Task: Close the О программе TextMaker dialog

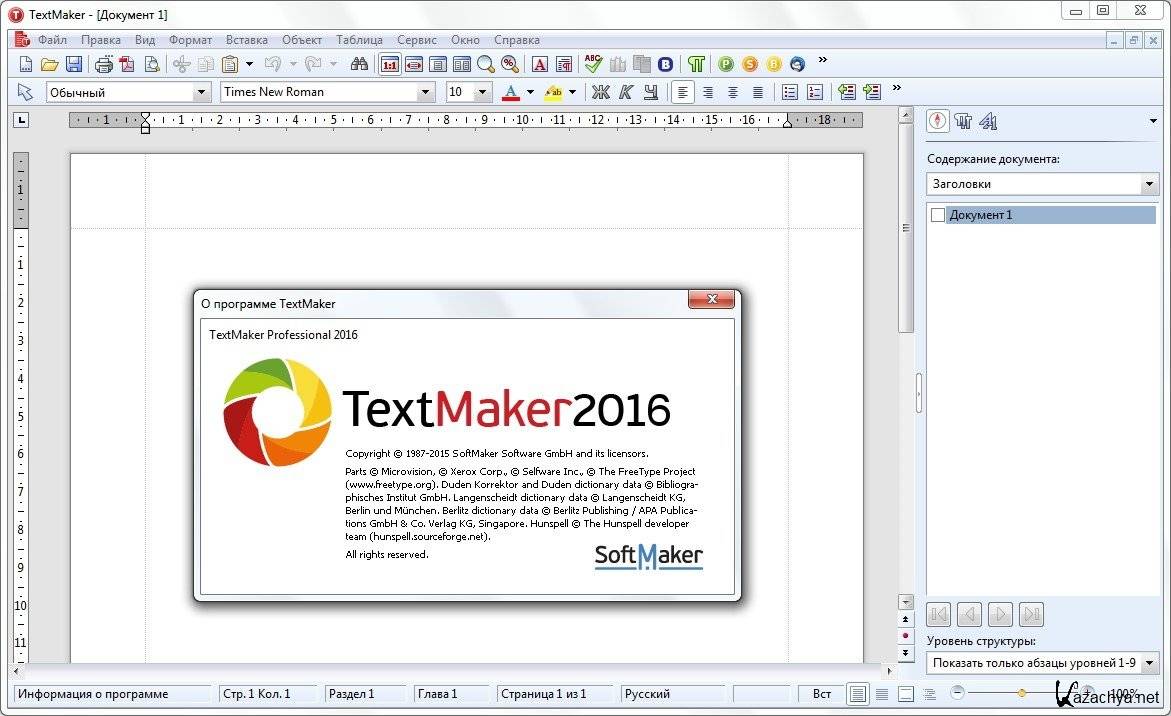Action: [711, 299]
